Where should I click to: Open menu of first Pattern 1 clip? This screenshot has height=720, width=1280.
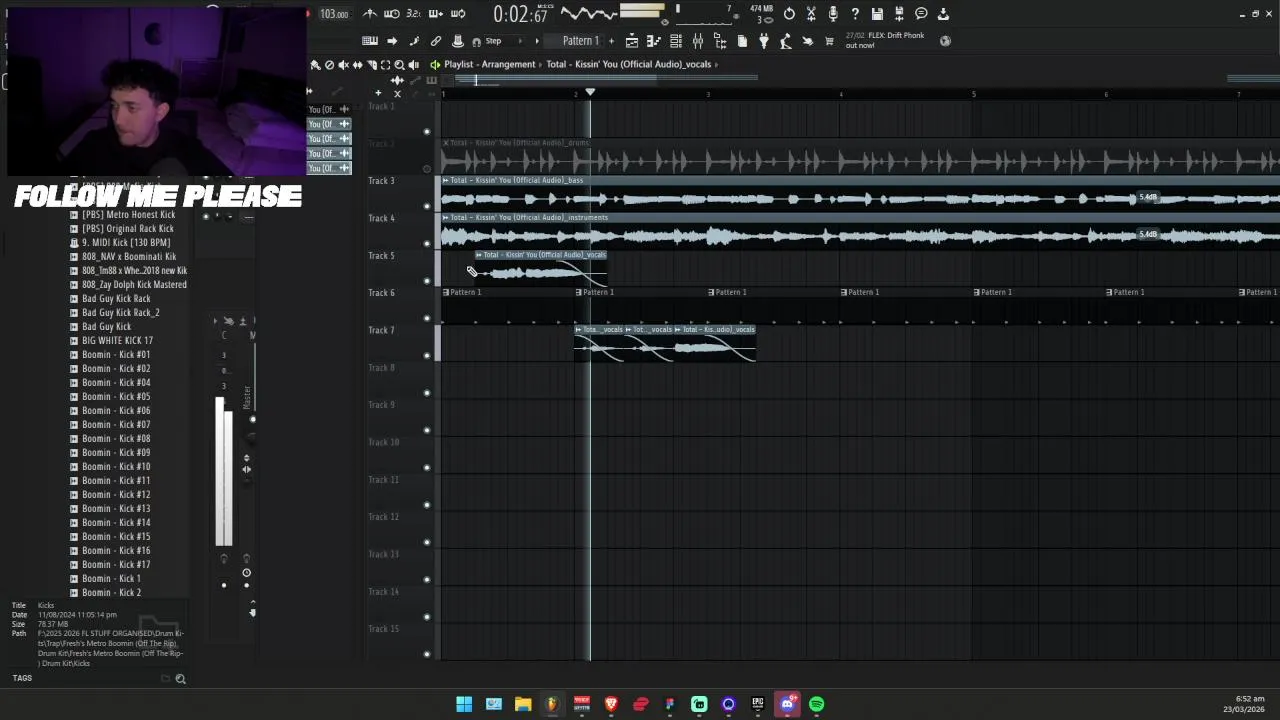(x=446, y=292)
